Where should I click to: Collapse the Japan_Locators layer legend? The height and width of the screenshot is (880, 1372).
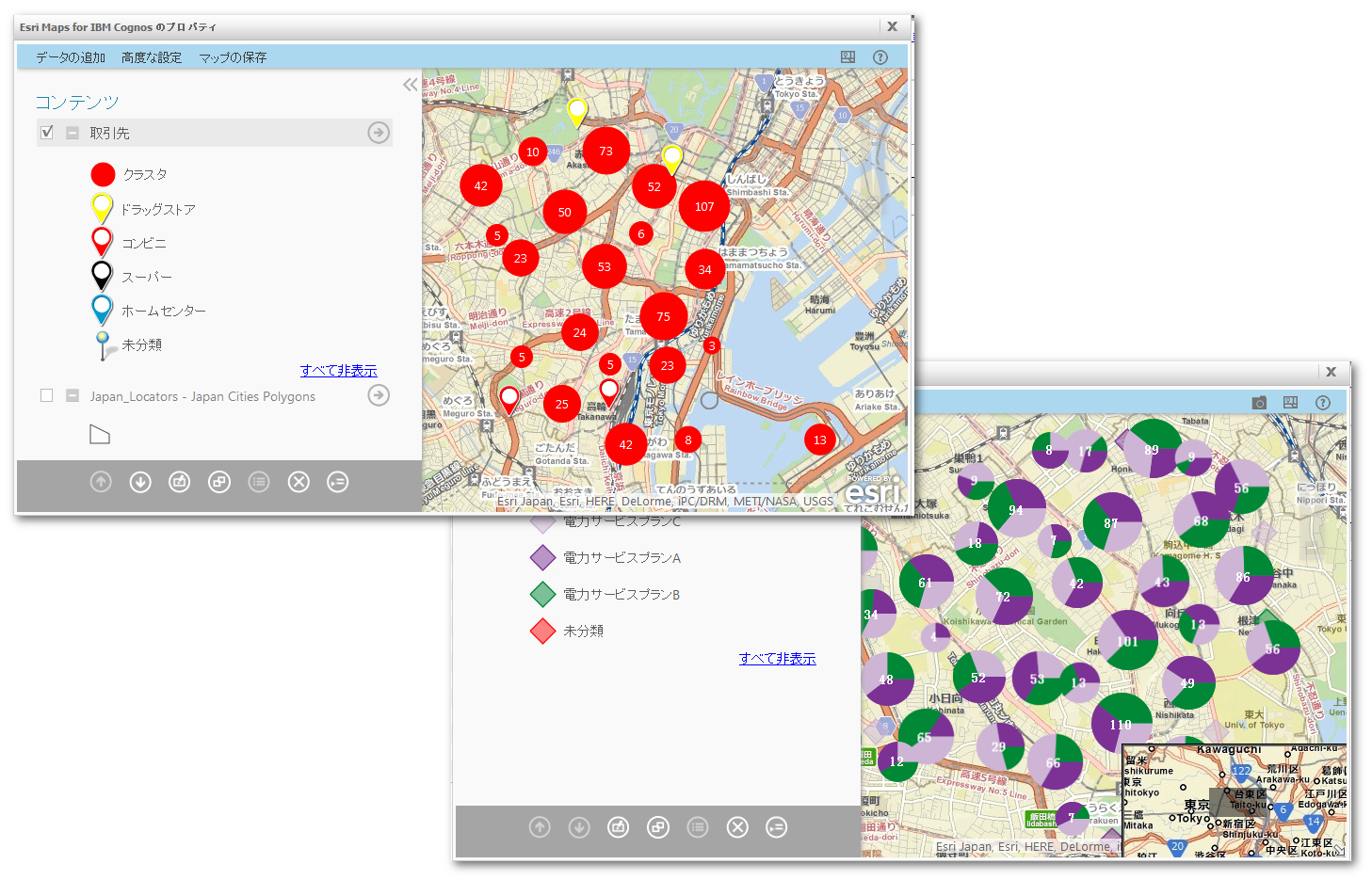(x=73, y=395)
